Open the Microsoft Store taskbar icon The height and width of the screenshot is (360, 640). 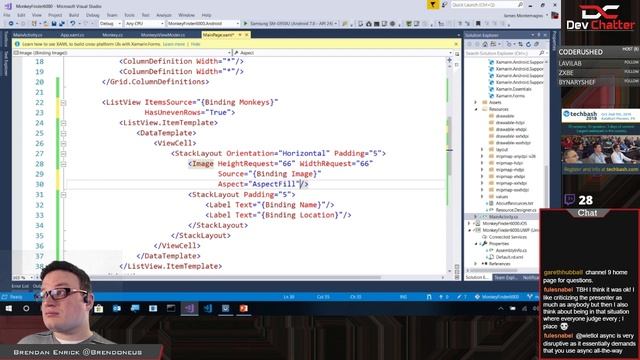coord(98,309)
